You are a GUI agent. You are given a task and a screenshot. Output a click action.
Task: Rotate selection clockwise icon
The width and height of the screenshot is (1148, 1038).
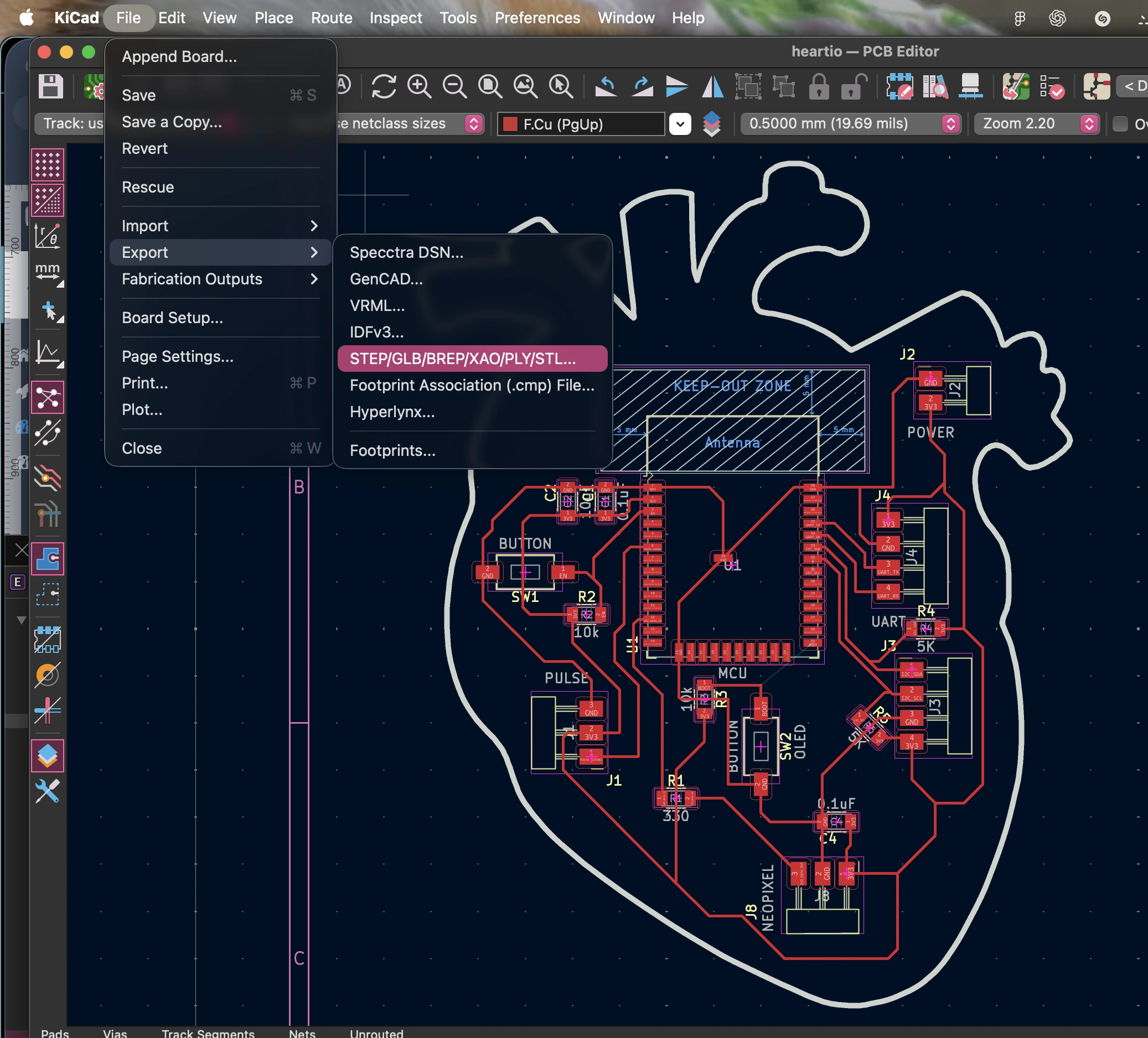tap(642, 86)
